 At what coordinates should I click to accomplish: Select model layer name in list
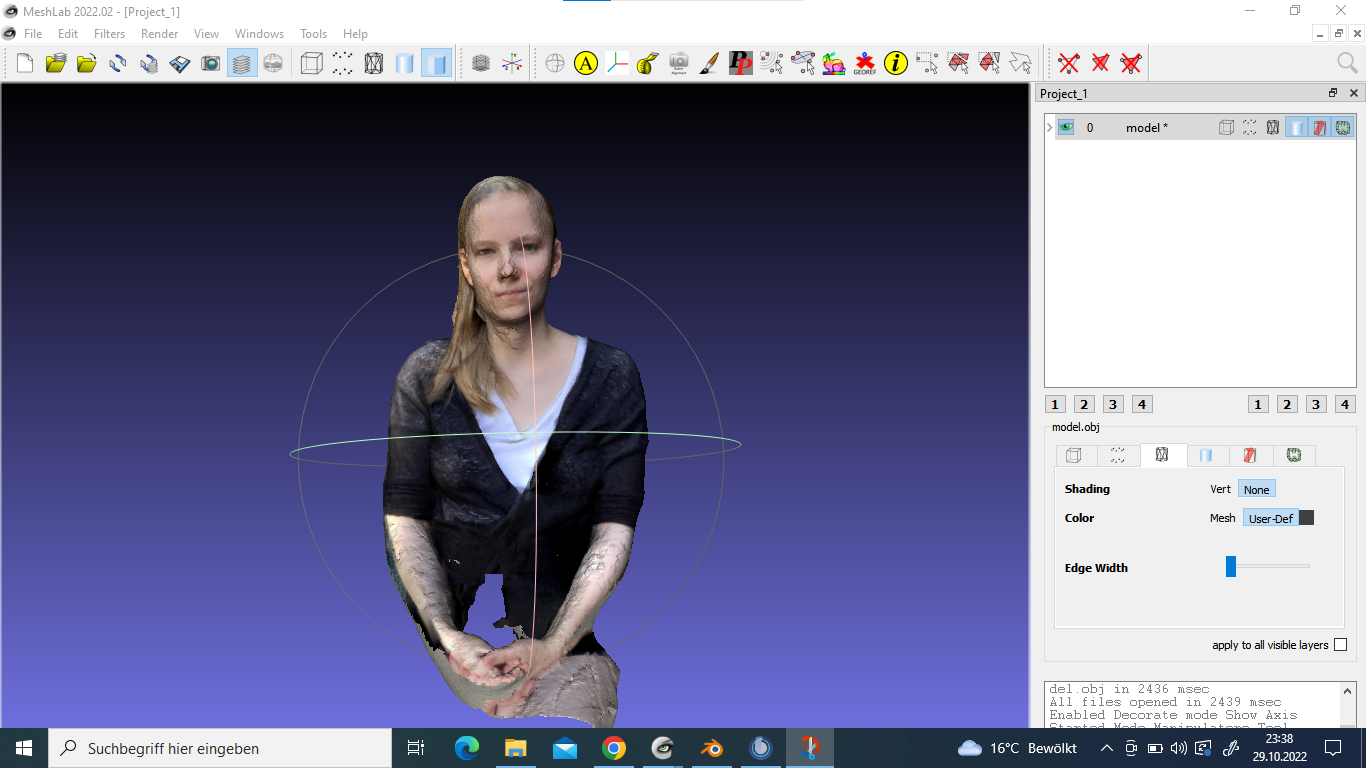1146,127
